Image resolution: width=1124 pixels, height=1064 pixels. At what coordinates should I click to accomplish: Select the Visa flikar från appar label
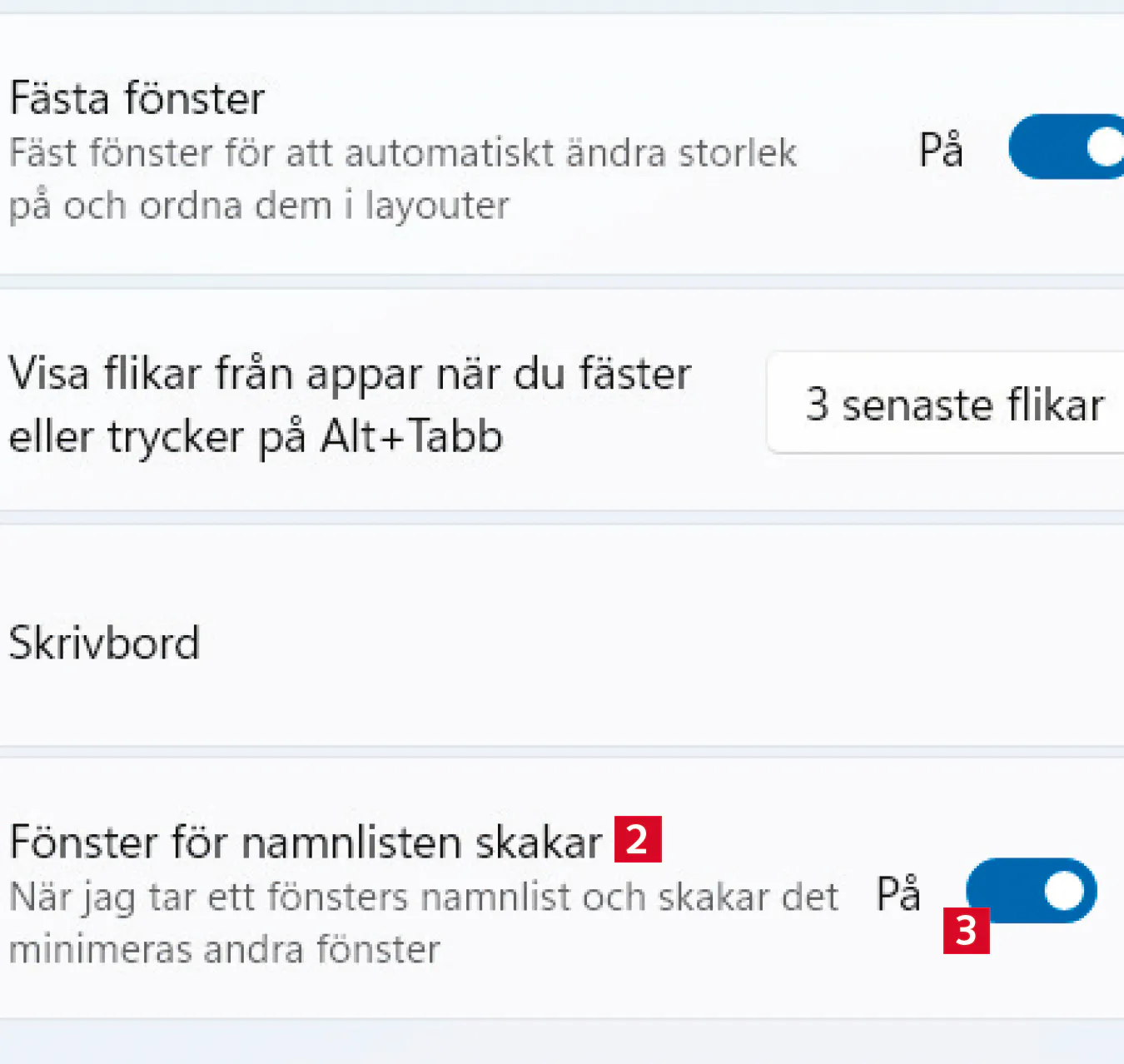[x=350, y=373]
